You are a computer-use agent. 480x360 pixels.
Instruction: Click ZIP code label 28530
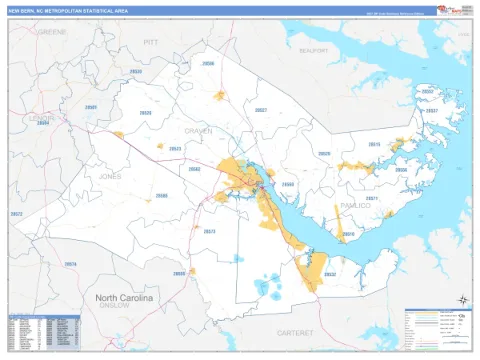coord(136,72)
